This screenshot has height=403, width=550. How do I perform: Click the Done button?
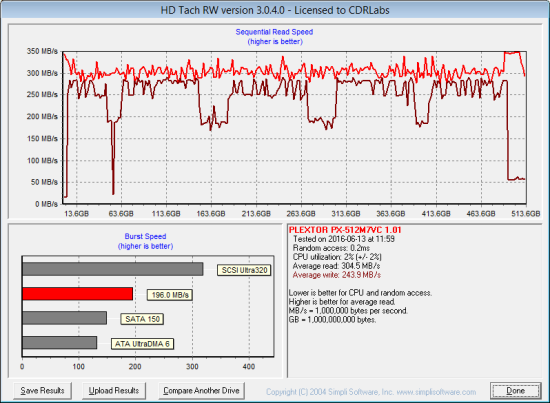(x=515, y=391)
